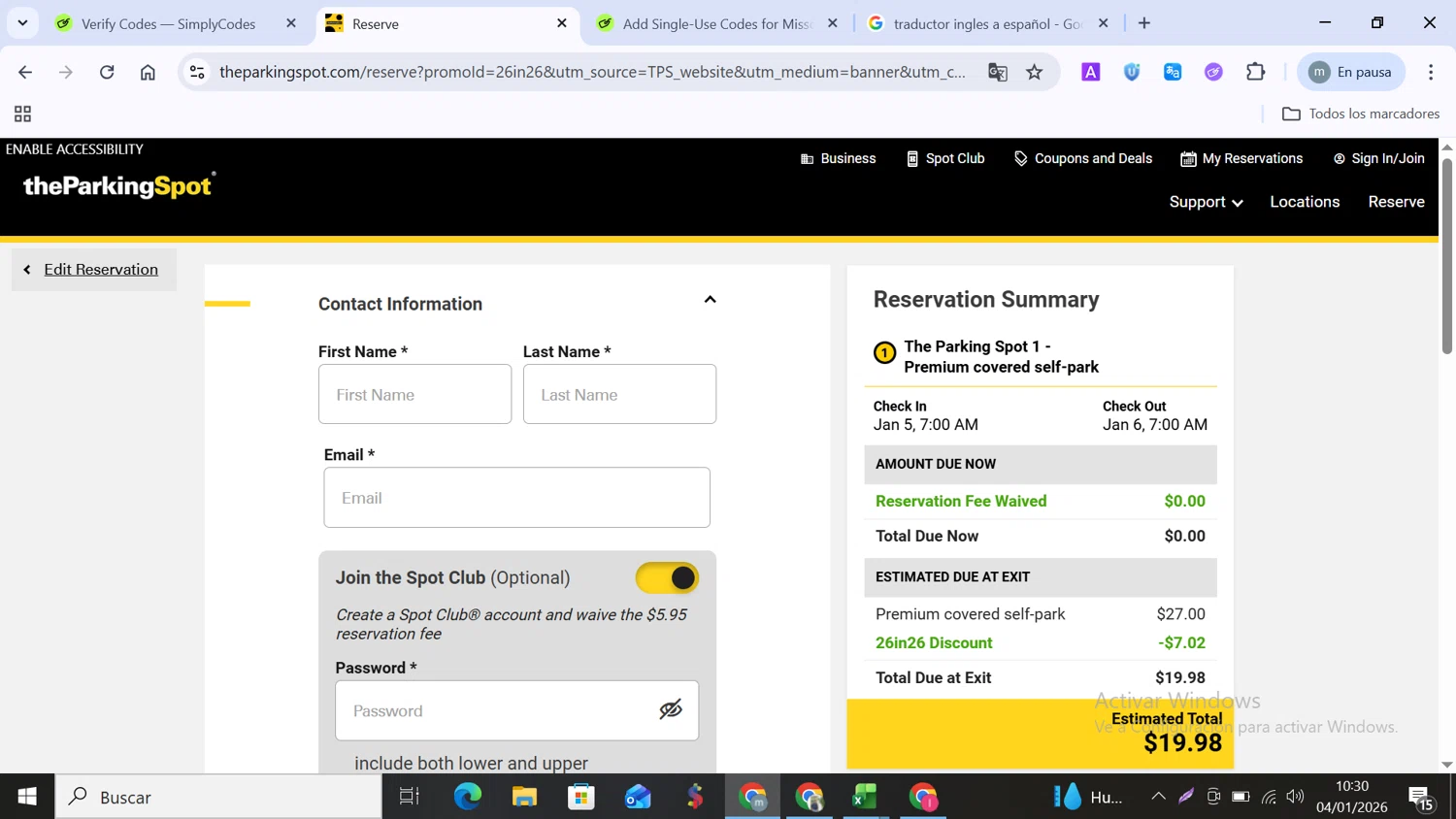Open the Locations page
Screen dimensions: 1456x819
click(x=1305, y=202)
